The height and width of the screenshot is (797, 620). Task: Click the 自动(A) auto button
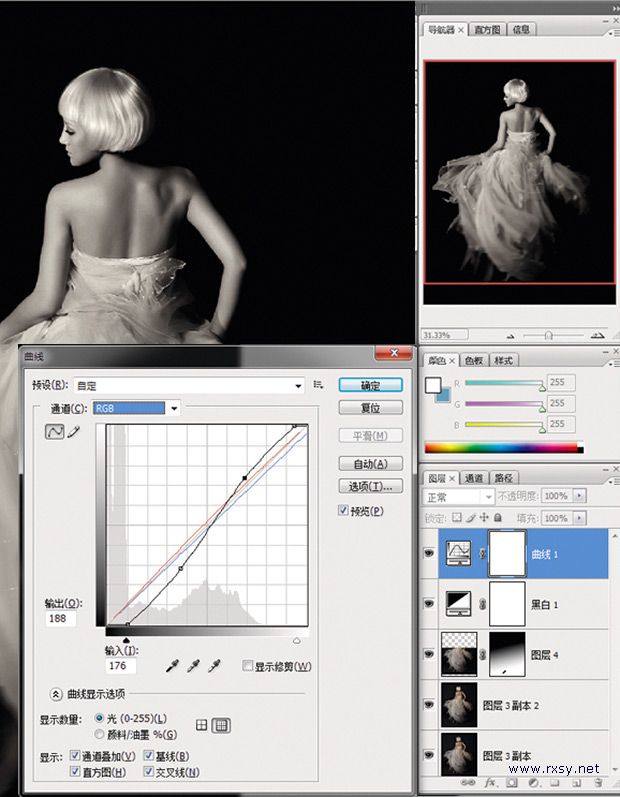click(370, 464)
